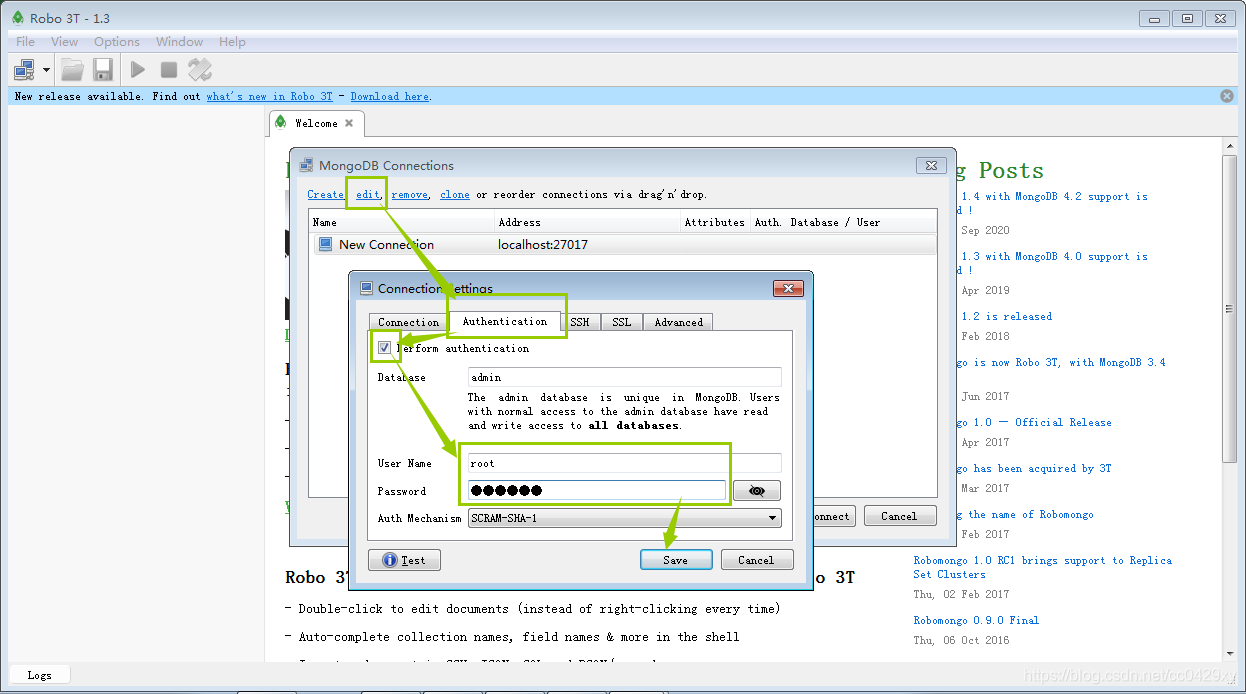The width and height of the screenshot is (1246, 694).
Task: Click remove link in MongoDB Connections
Action: [409, 194]
